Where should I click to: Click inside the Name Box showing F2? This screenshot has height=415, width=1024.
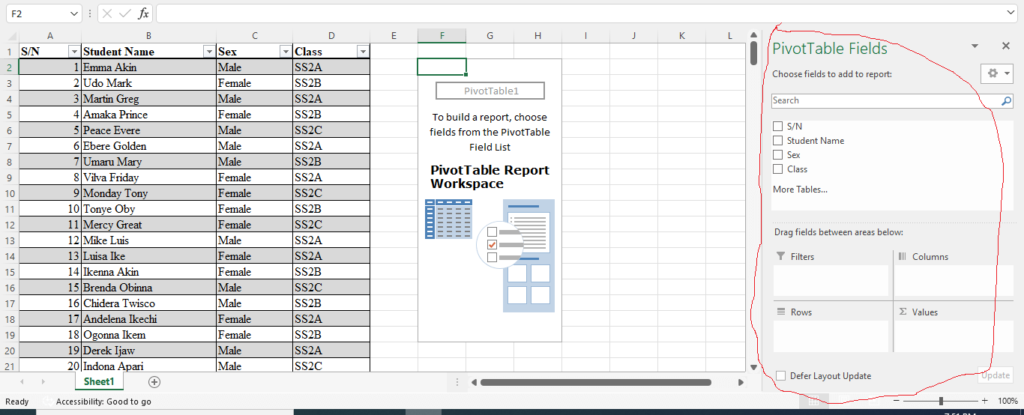coord(37,13)
